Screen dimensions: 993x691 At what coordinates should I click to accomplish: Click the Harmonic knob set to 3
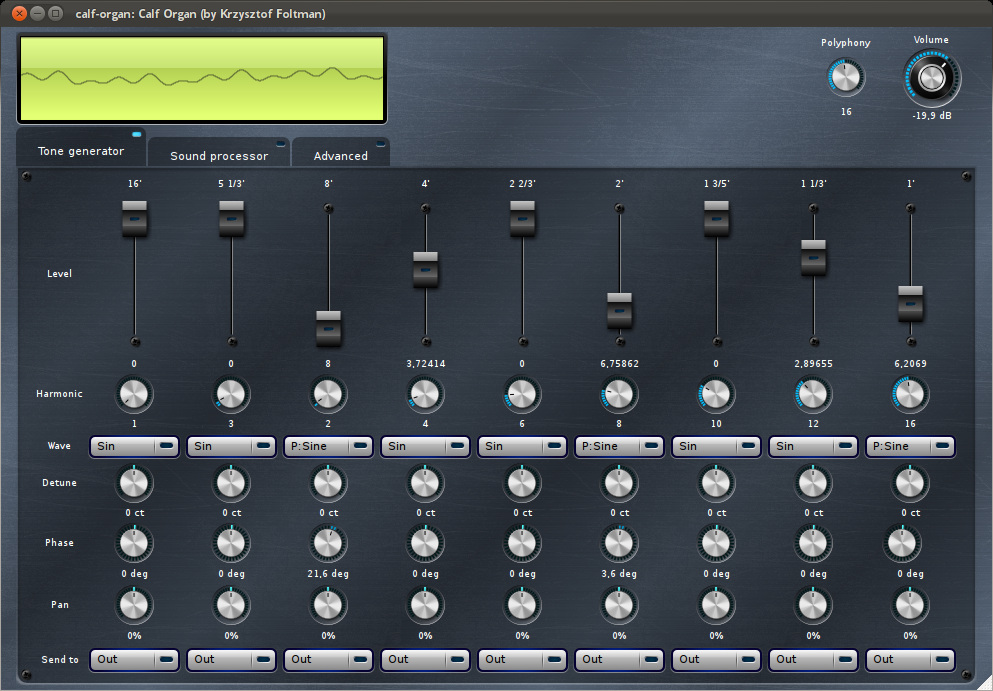(x=231, y=394)
